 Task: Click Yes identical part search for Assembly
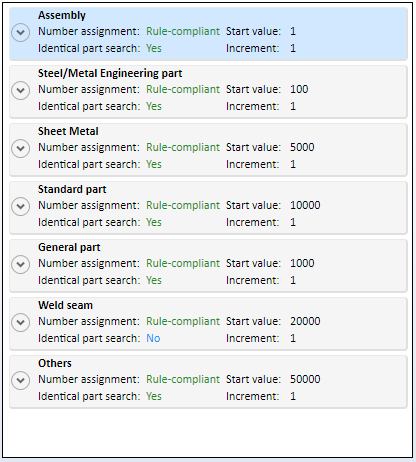154,48
